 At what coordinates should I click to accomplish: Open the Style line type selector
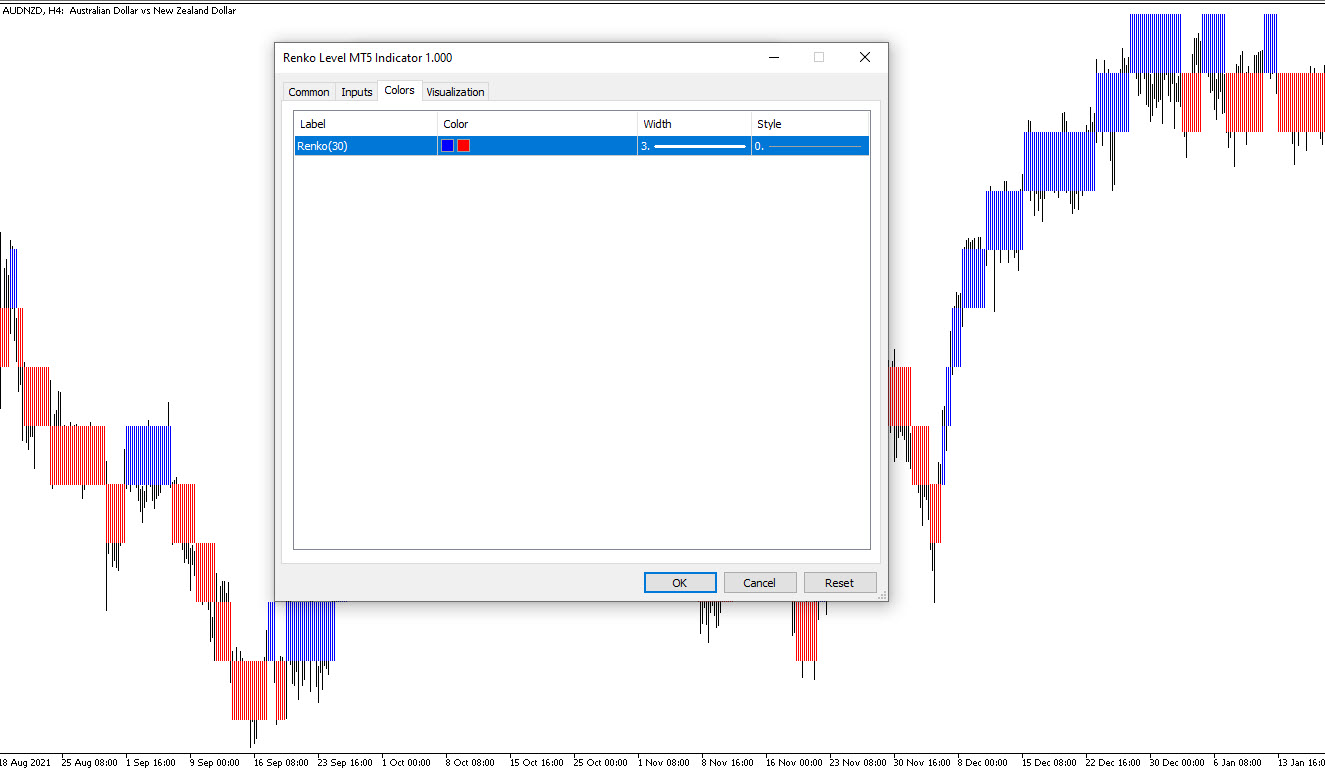coord(810,146)
